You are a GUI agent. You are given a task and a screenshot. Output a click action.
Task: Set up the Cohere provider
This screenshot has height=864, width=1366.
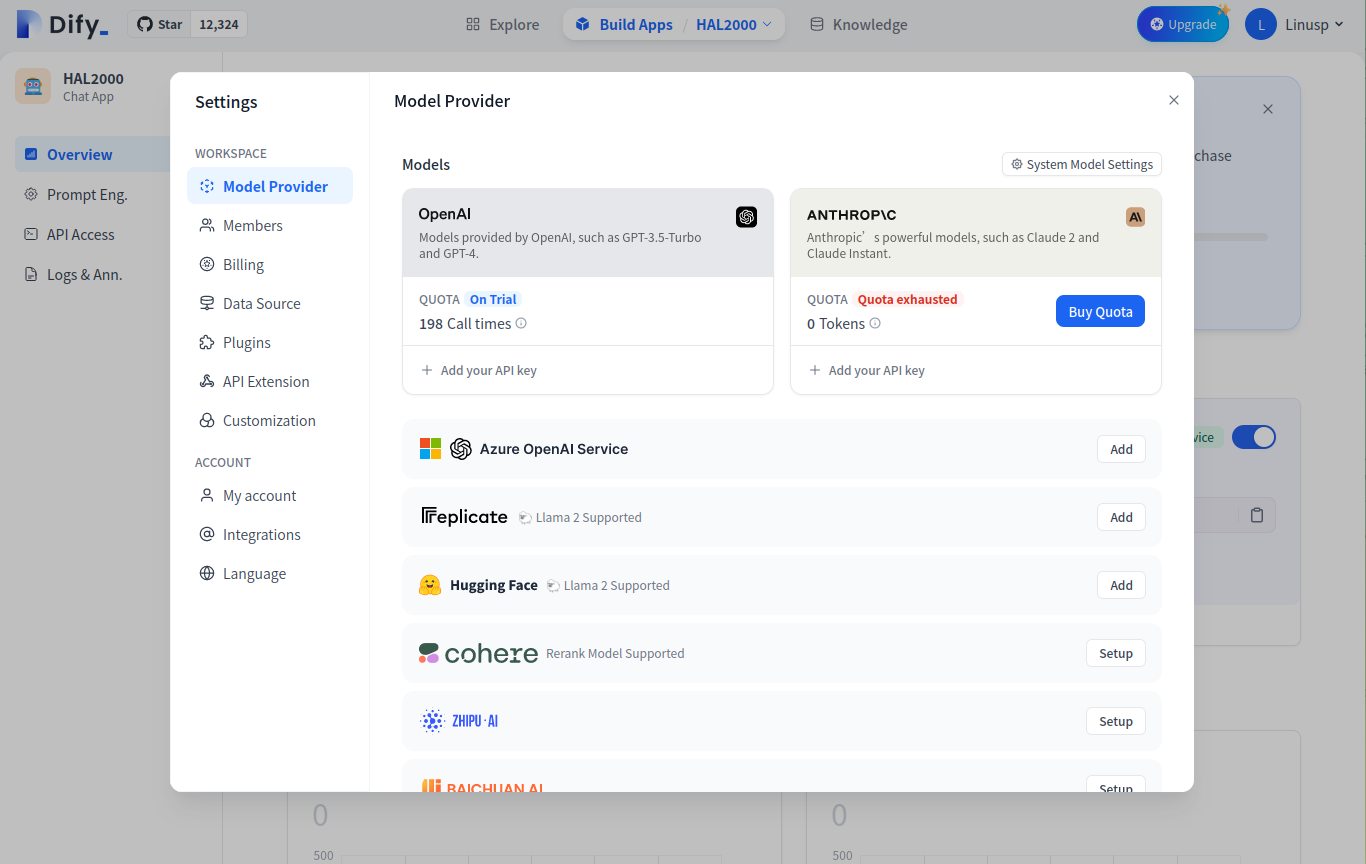pyautogui.click(x=1115, y=653)
